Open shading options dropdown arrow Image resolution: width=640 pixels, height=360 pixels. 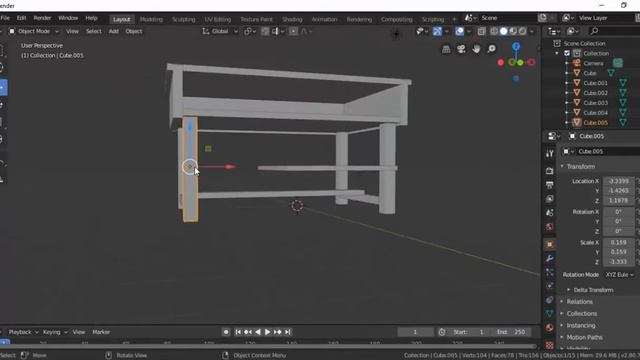531,31
